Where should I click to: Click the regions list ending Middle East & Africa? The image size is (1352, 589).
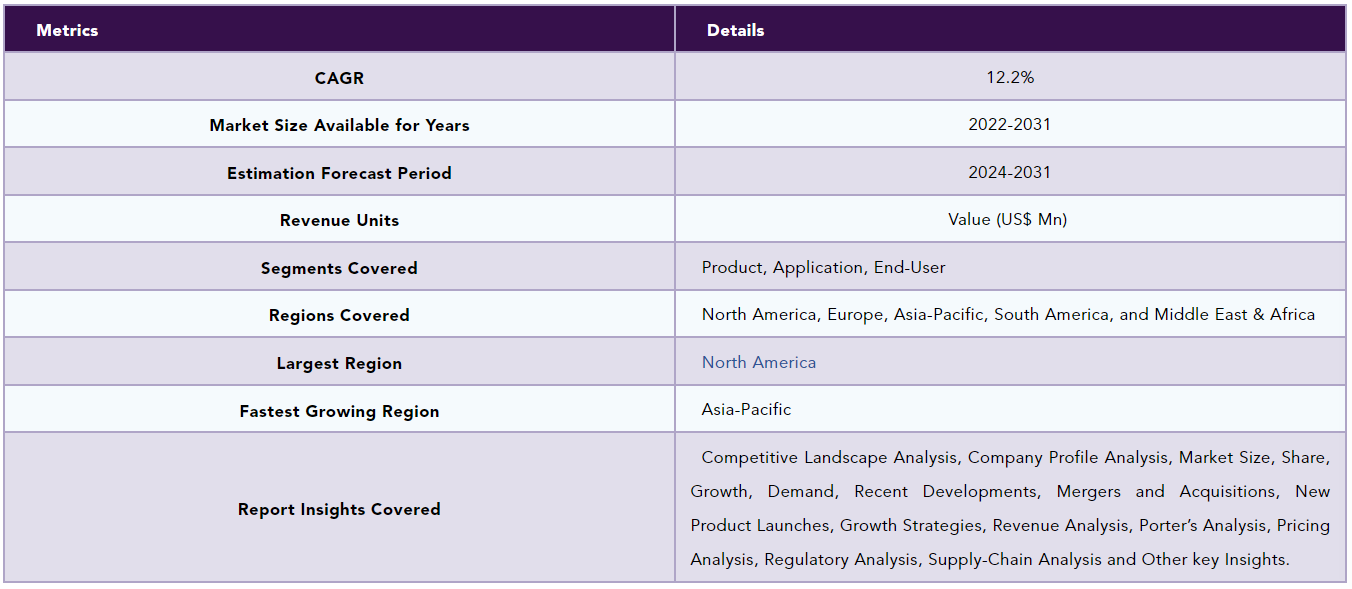click(1008, 315)
